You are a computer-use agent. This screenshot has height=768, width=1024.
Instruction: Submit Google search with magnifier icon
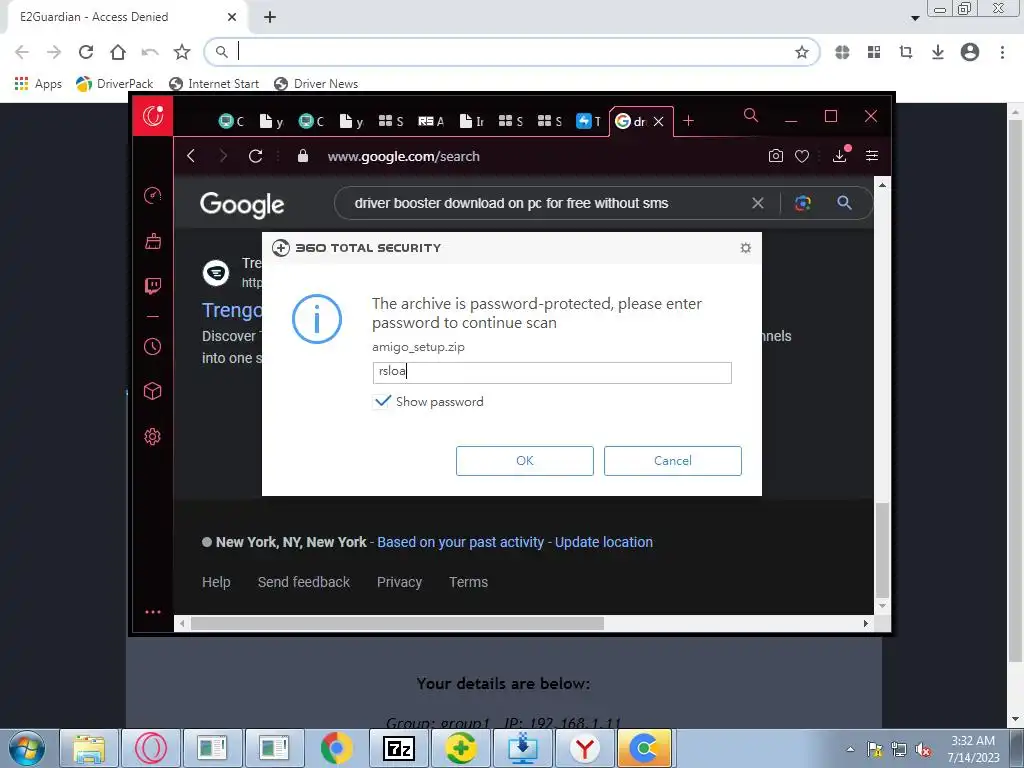point(844,203)
